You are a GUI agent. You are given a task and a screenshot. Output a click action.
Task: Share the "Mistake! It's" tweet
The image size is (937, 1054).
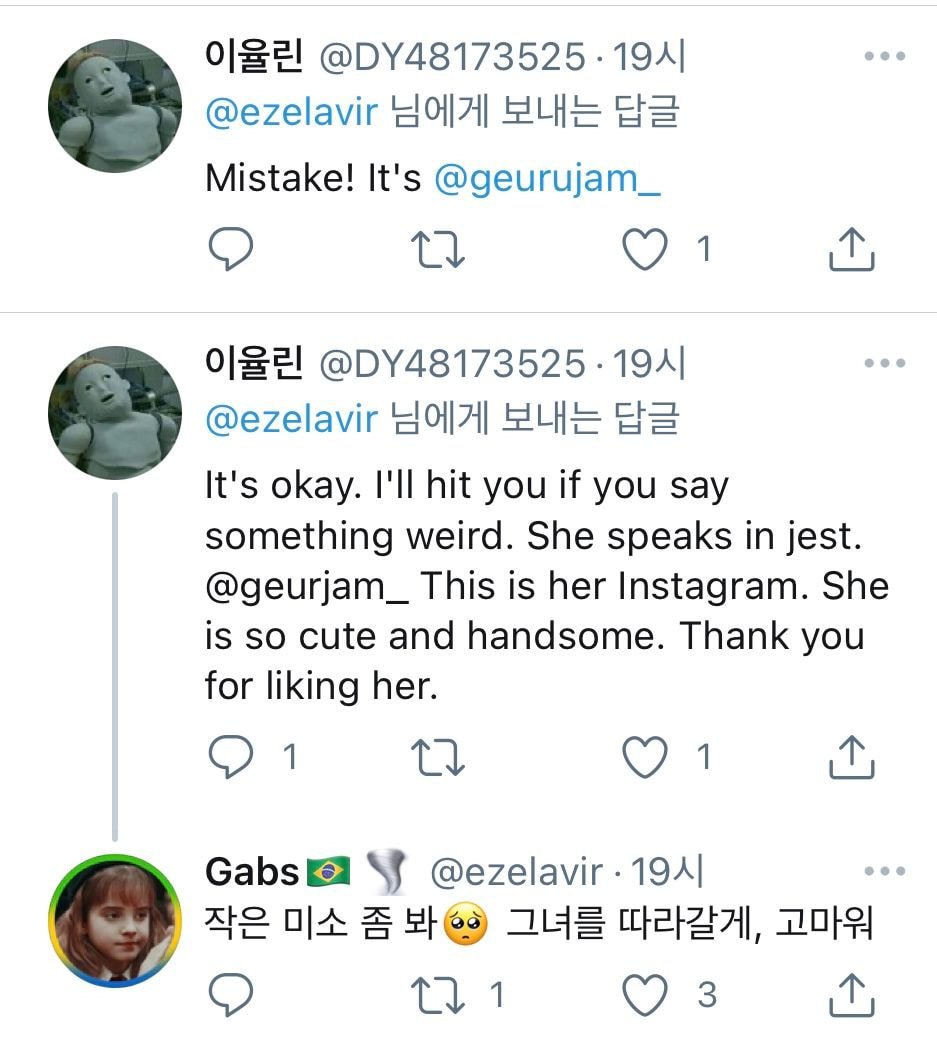(x=852, y=250)
